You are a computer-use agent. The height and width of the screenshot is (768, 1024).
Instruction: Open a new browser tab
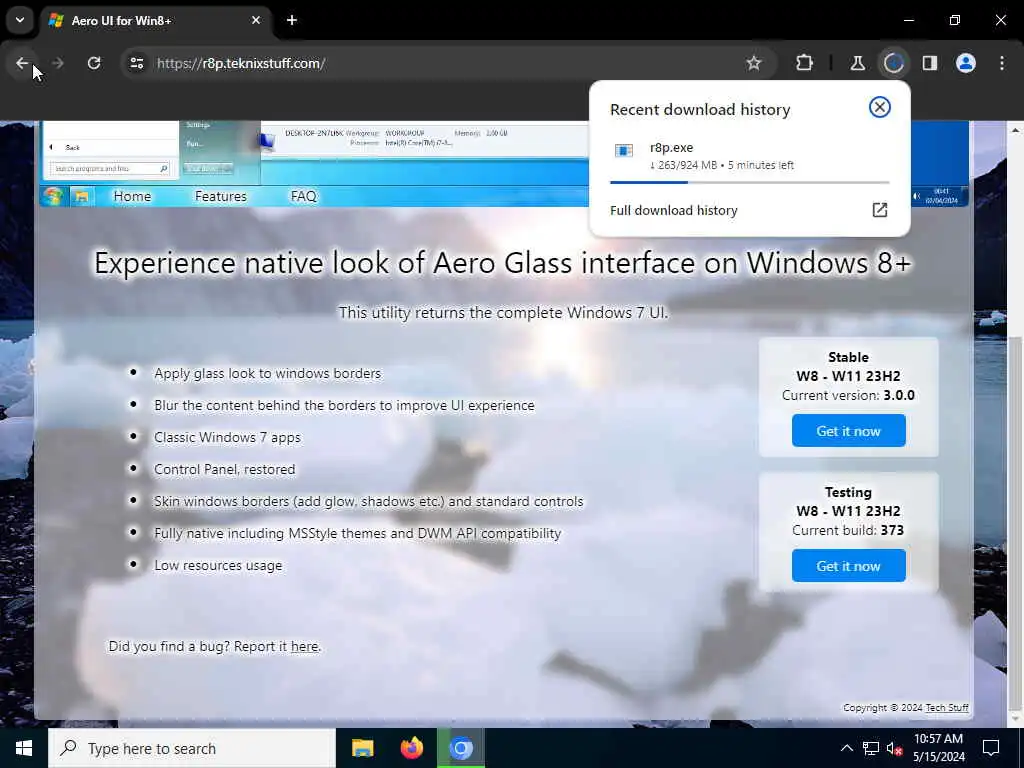(x=292, y=20)
